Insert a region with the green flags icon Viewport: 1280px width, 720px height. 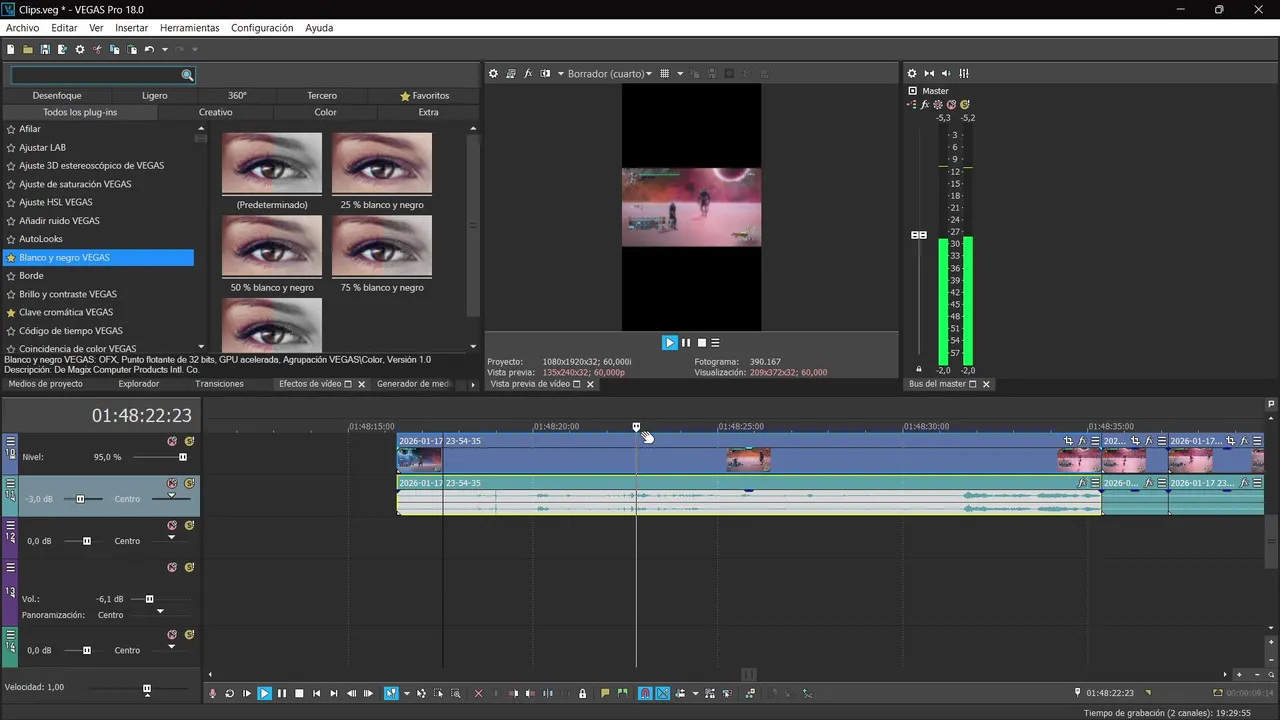(623, 693)
